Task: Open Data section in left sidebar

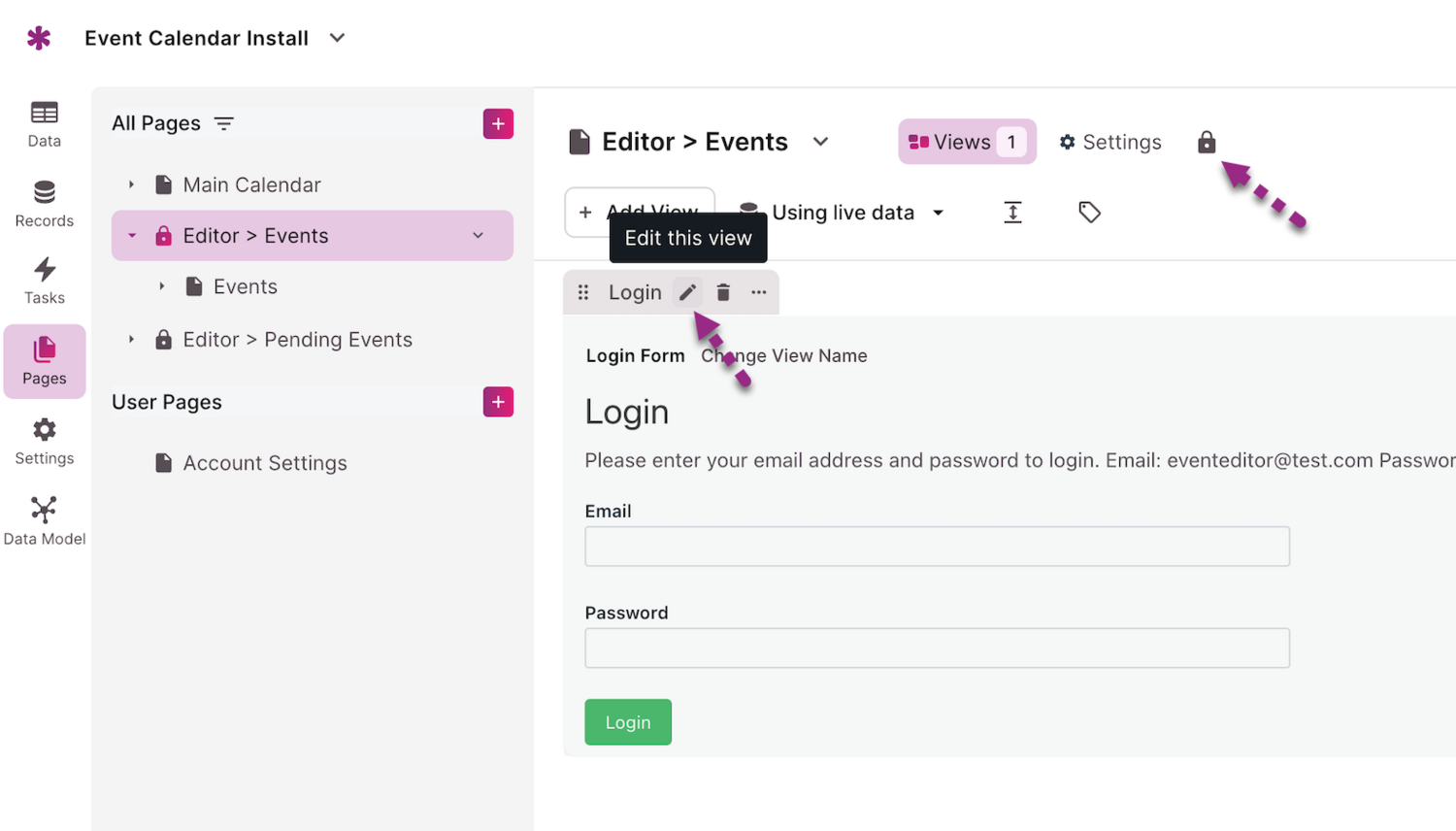Action: tap(45, 124)
